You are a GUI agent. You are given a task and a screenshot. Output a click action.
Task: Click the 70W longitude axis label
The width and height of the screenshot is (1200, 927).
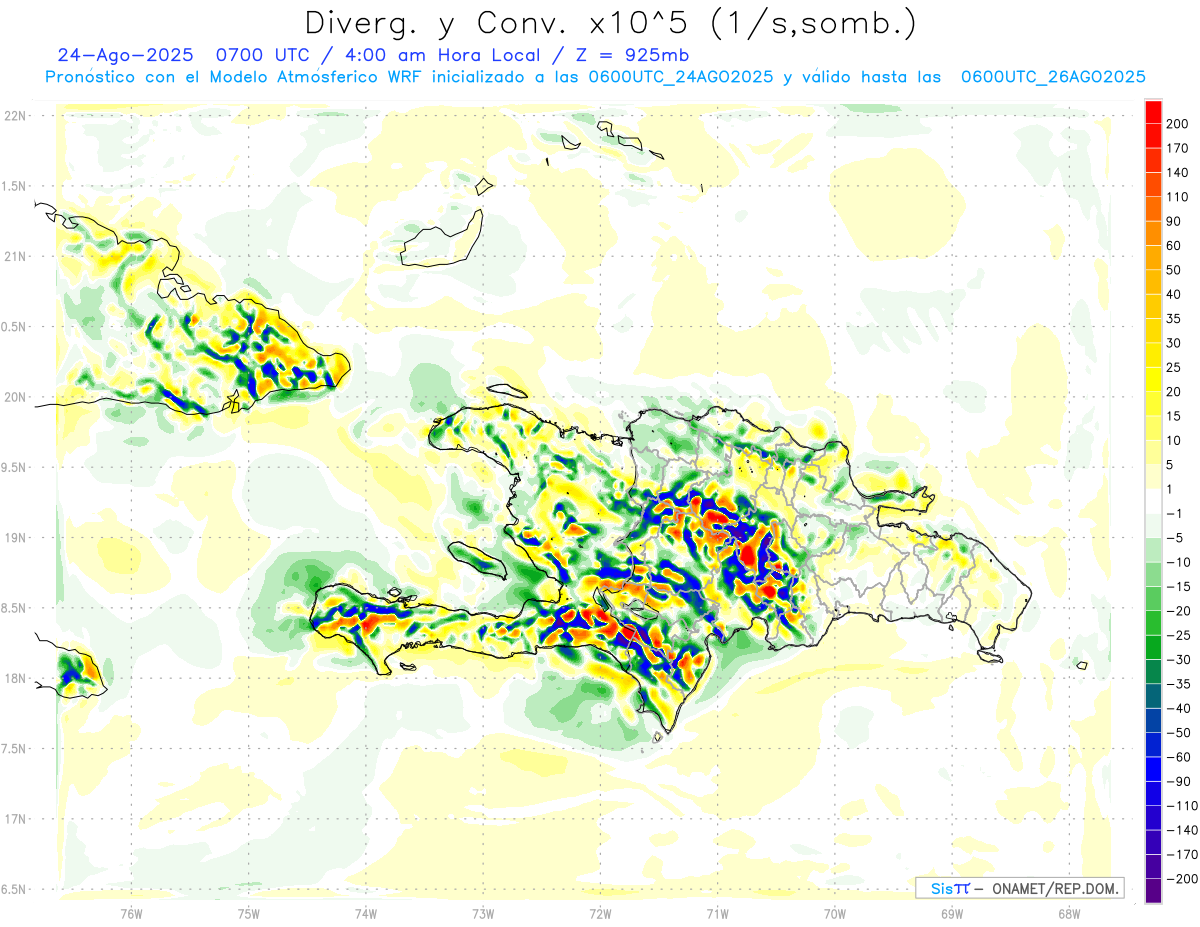click(835, 913)
